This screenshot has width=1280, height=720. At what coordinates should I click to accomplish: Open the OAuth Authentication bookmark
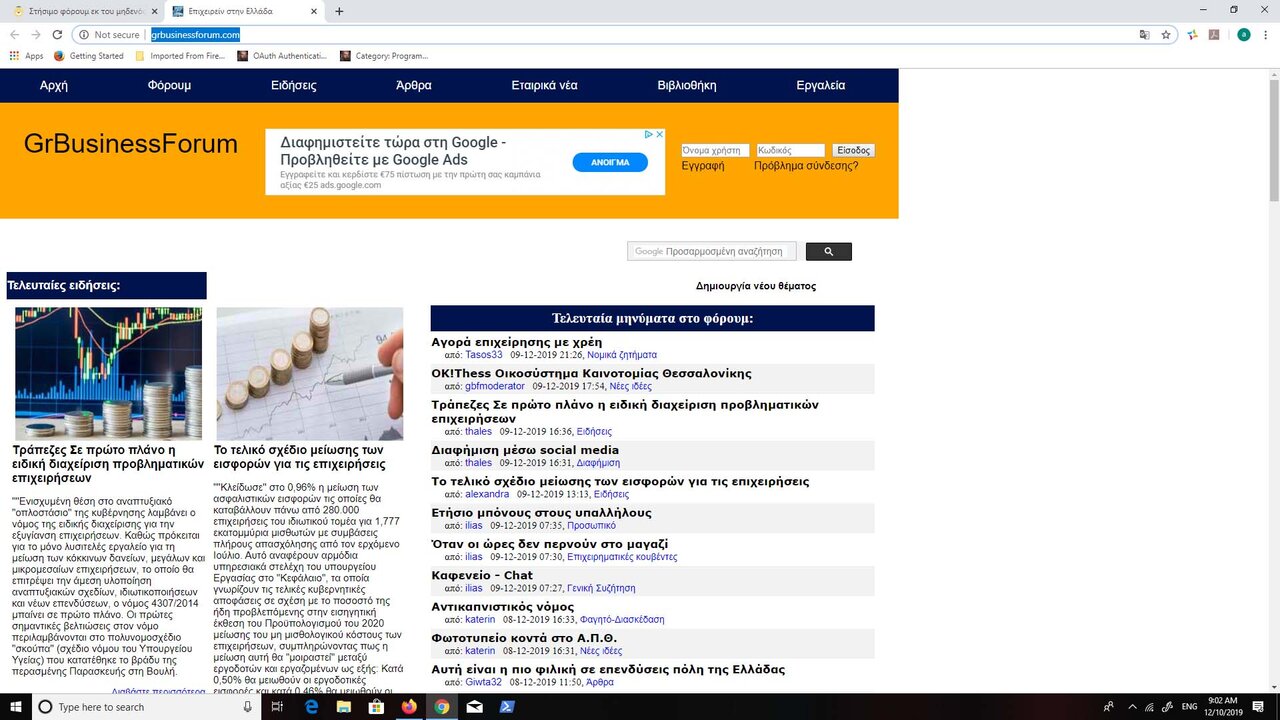pyautogui.click(x=282, y=56)
